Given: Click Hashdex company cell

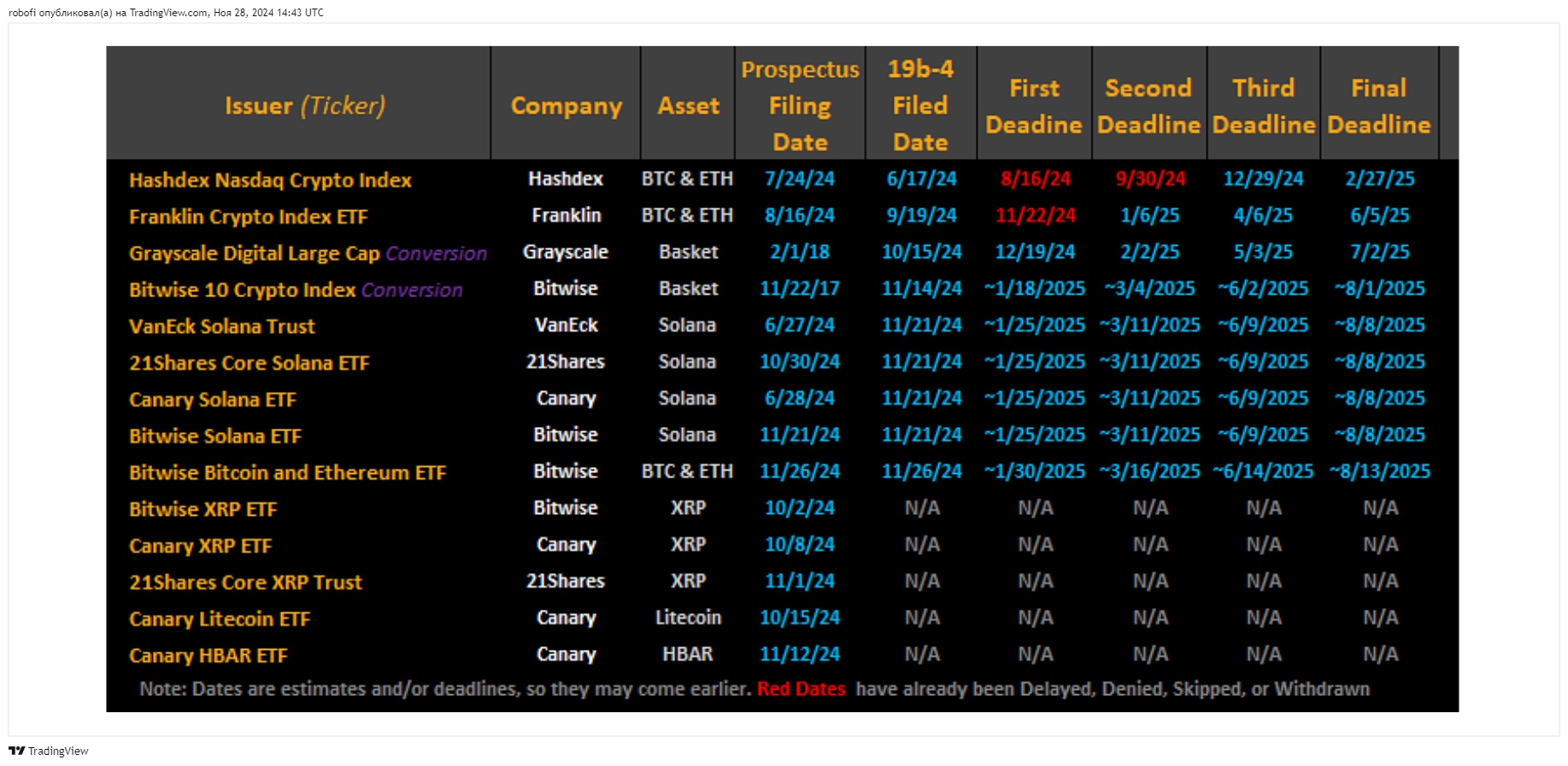Looking at the screenshot, I should coord(566,178).
